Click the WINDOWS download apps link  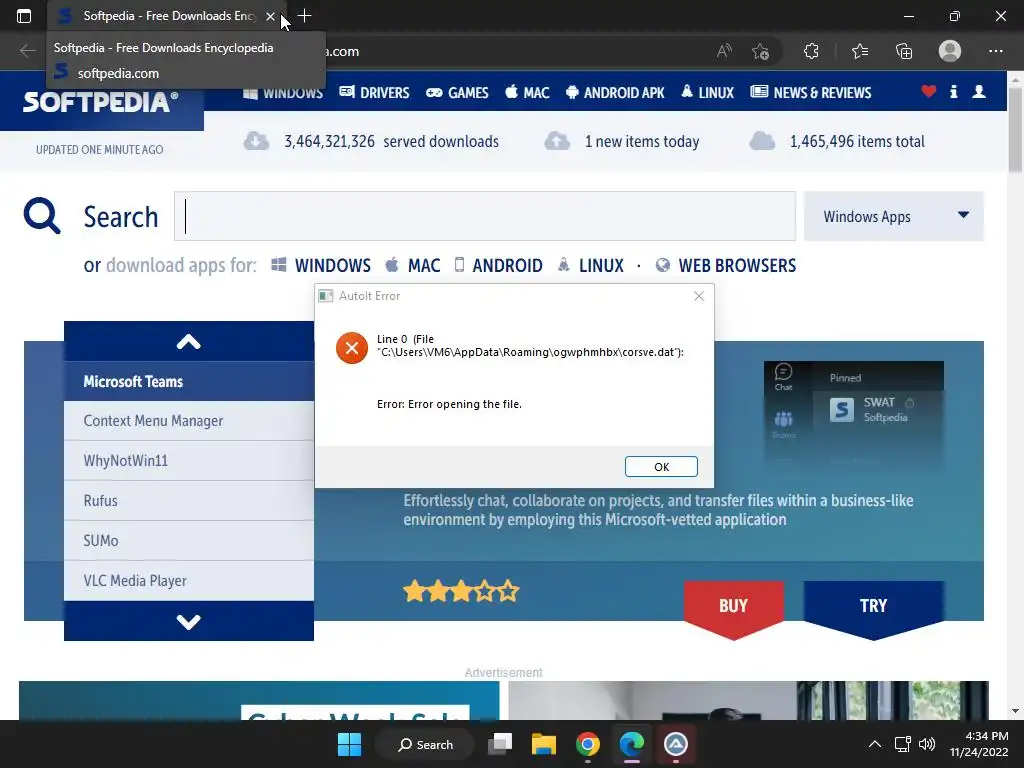click(321, 265)
